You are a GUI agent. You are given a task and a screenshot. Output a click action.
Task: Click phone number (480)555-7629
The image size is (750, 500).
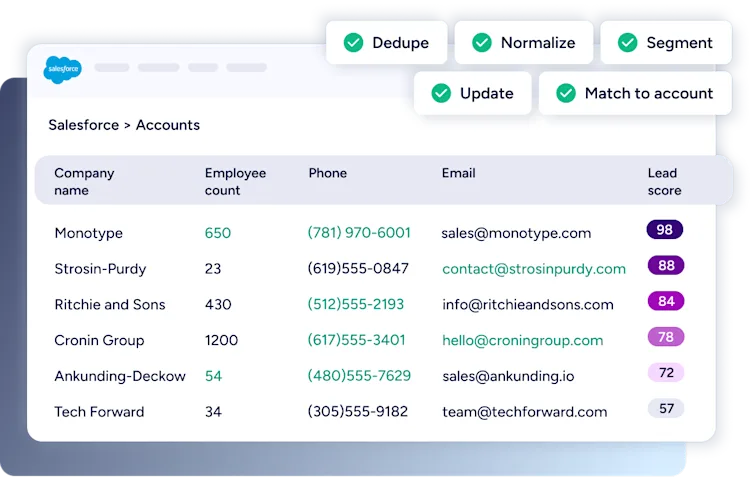point(359,376)
